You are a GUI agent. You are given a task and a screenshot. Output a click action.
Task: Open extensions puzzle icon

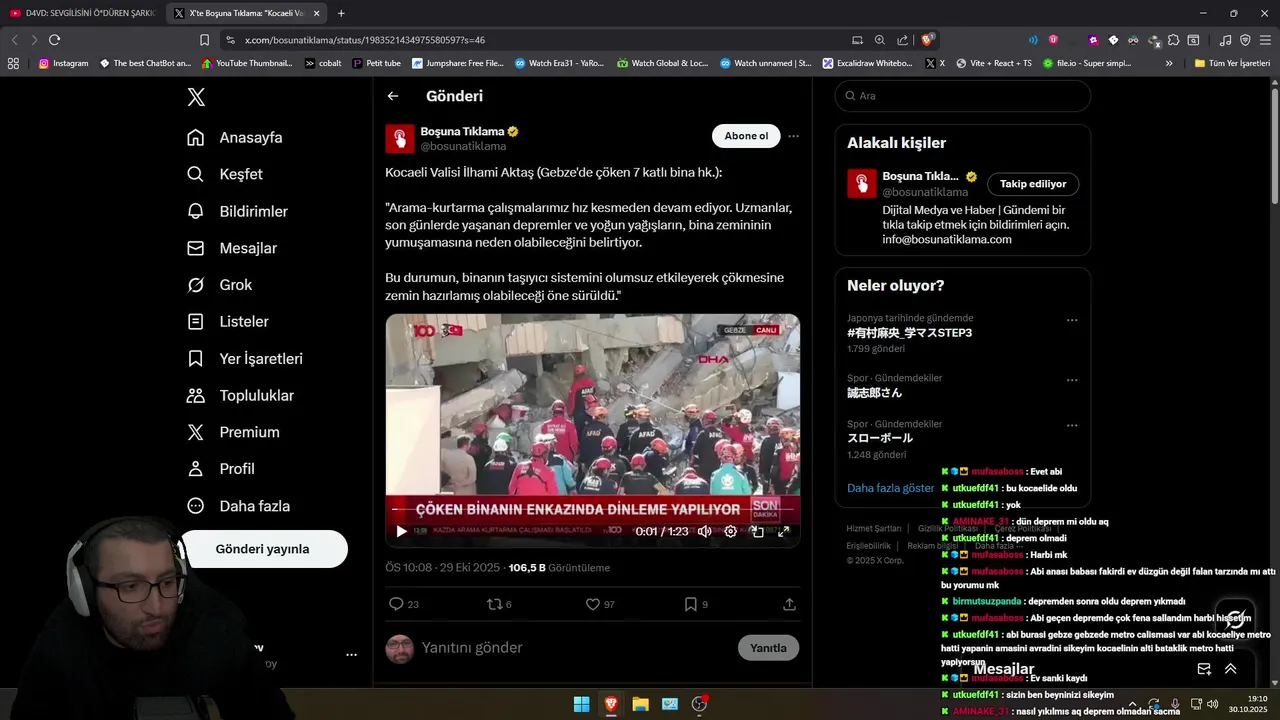(1174, 40)
